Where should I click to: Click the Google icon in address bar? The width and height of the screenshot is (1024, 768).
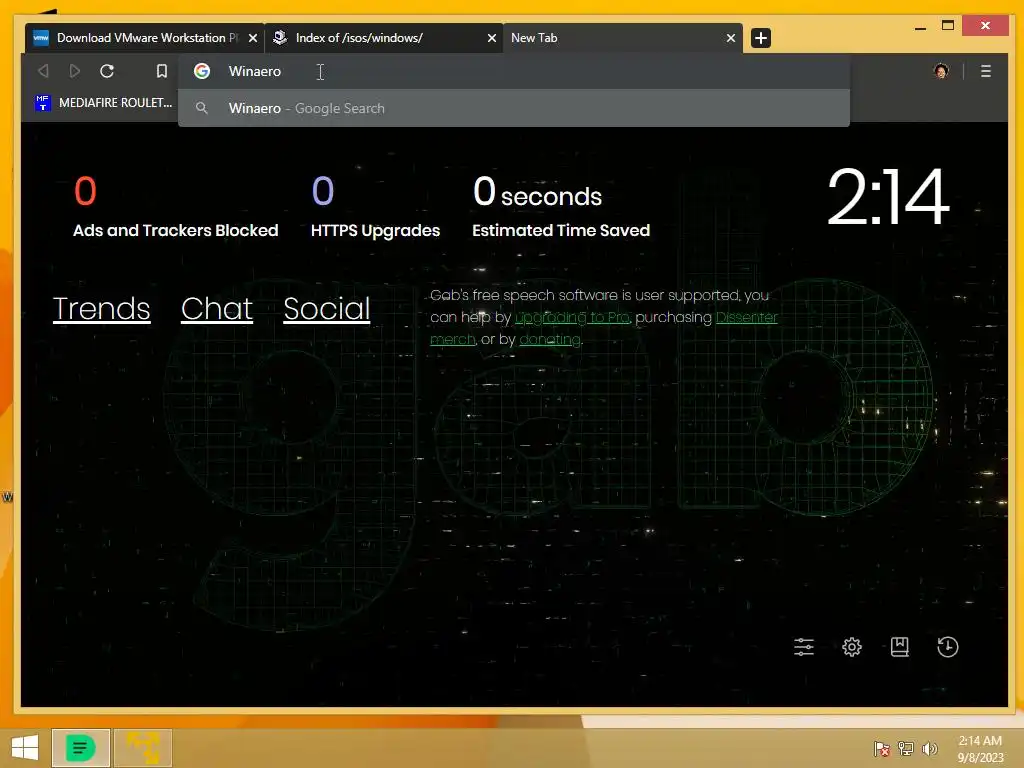(202, 71)
